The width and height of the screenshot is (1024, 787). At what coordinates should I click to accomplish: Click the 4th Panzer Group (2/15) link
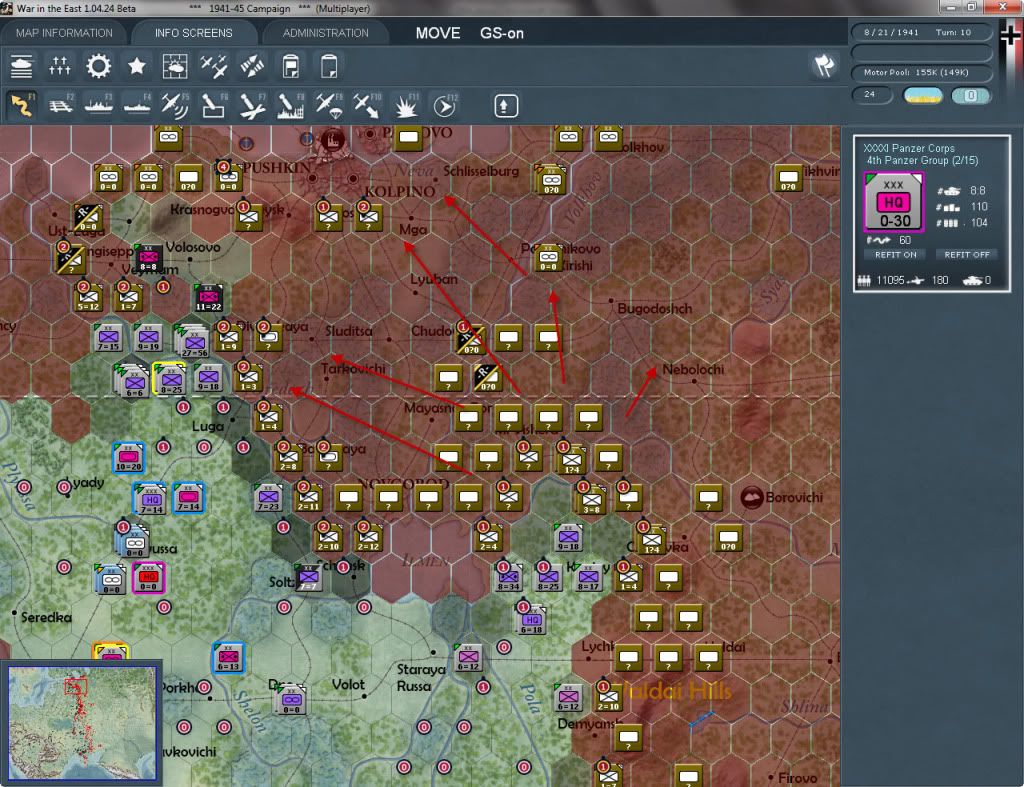921,161
